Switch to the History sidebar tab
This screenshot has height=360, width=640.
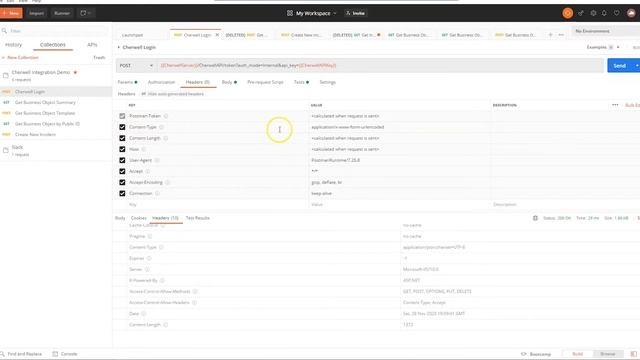(13, 44)
